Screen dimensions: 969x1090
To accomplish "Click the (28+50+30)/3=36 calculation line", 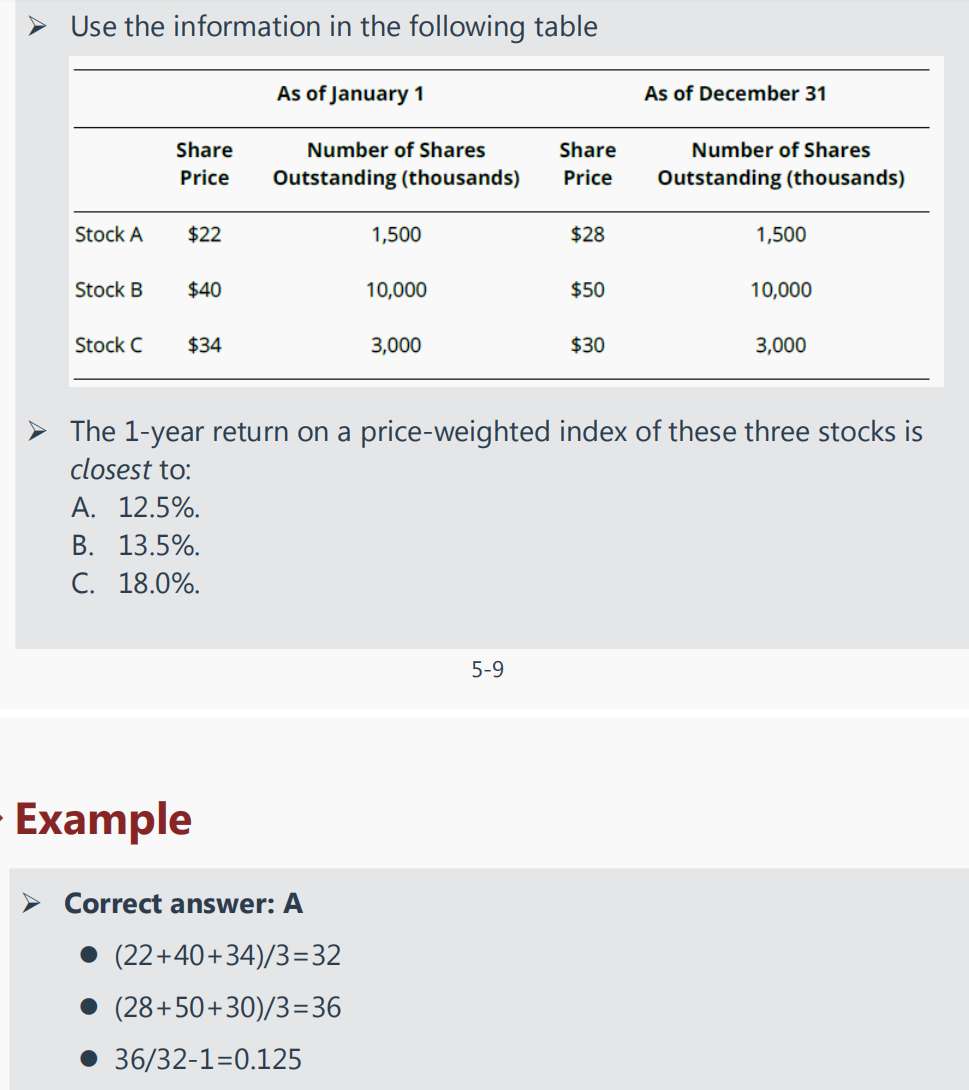I will click(228, 1008).
